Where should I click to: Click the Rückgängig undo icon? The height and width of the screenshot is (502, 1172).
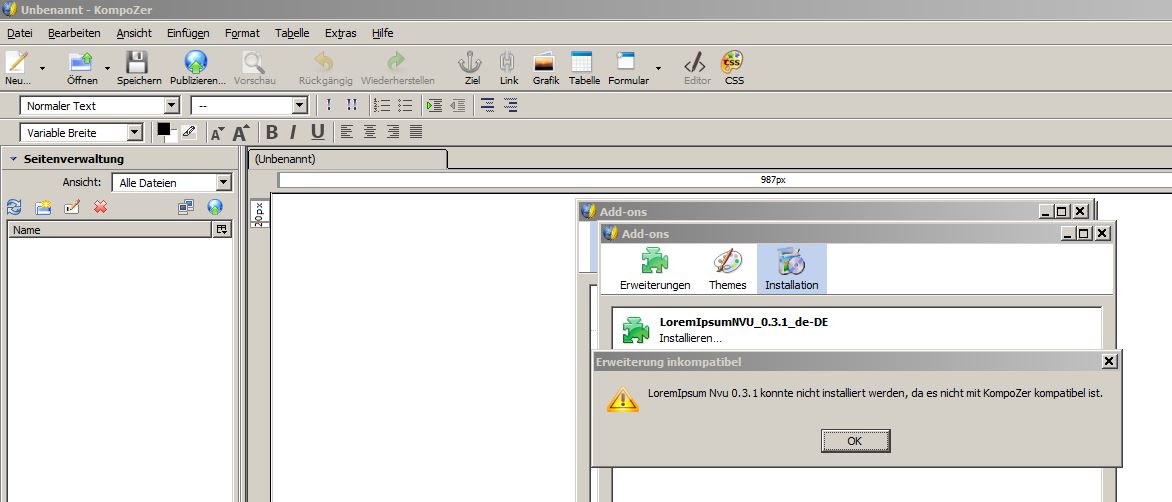pos(324,61)
